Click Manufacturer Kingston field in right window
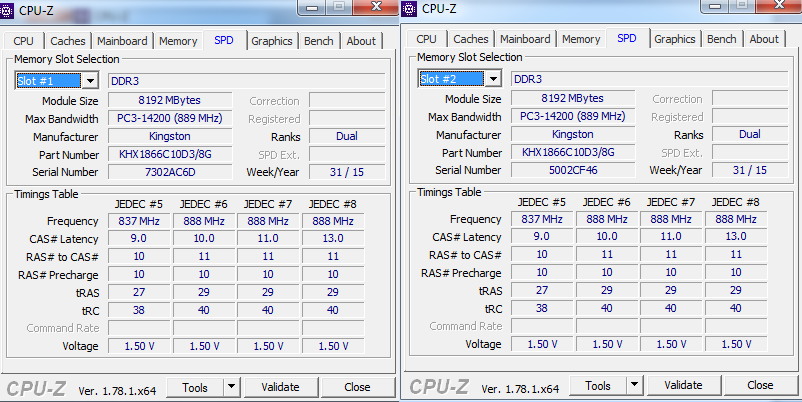This screenshot has width=802, height=402. coord(573,134)
